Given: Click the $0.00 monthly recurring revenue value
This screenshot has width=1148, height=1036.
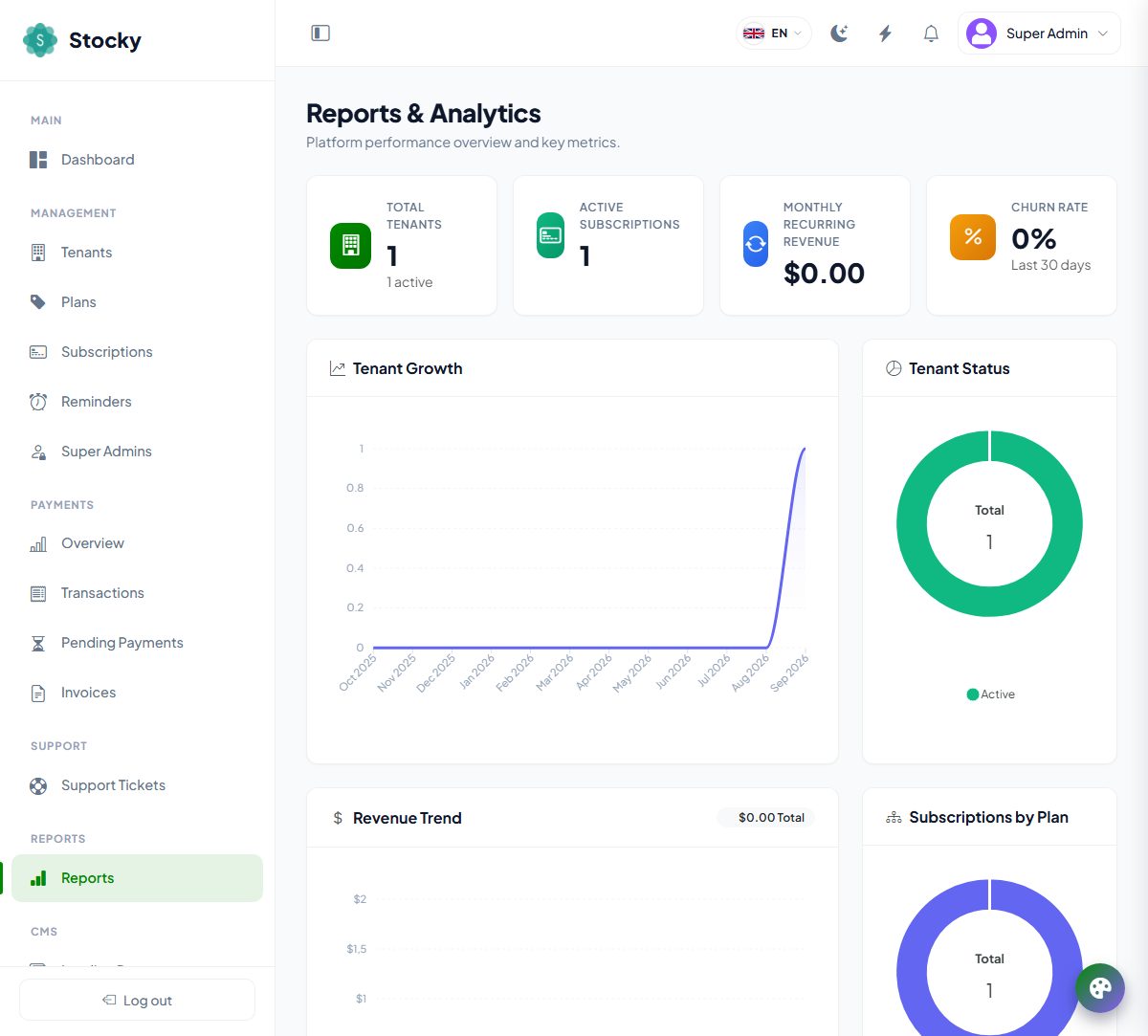Looking at the screenshot, I should [x=824, y=274].
